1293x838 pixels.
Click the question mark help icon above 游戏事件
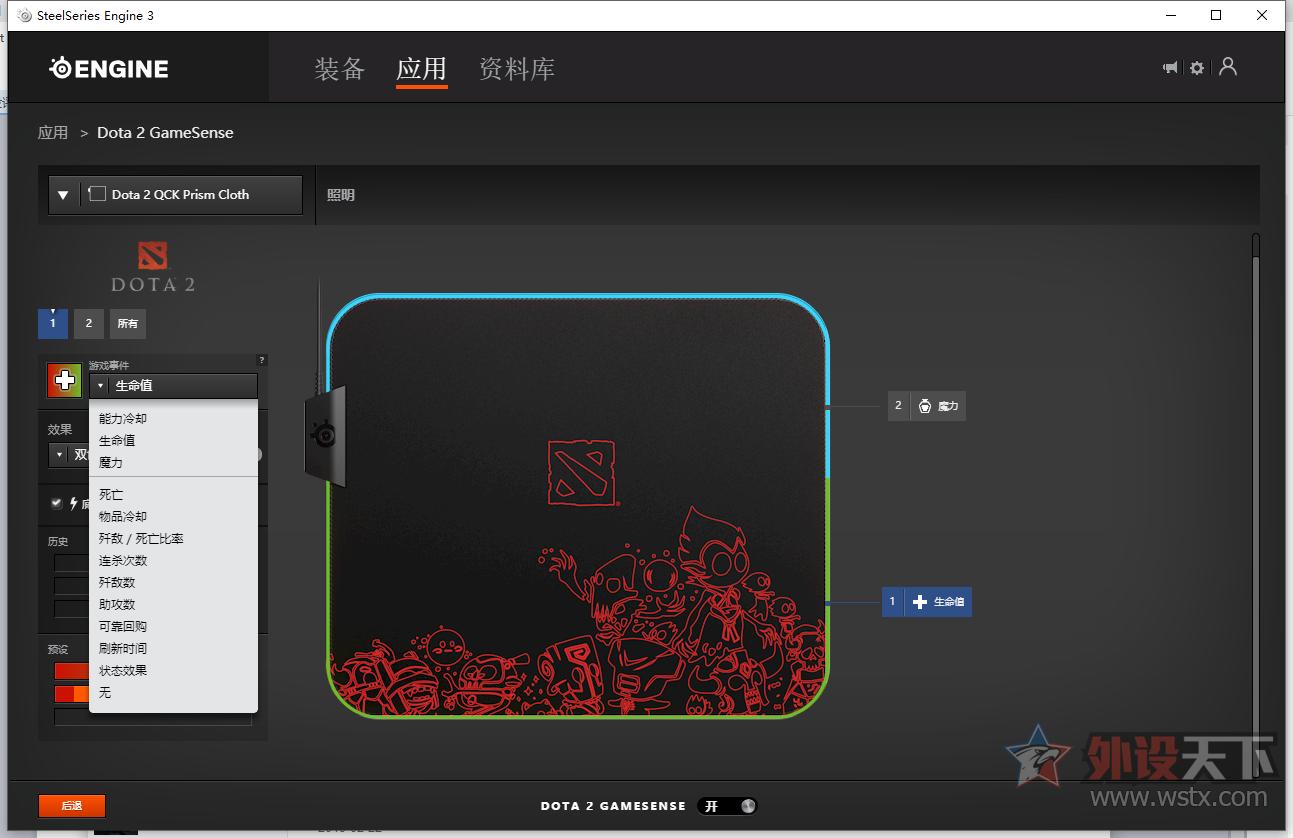coord(261,360)
